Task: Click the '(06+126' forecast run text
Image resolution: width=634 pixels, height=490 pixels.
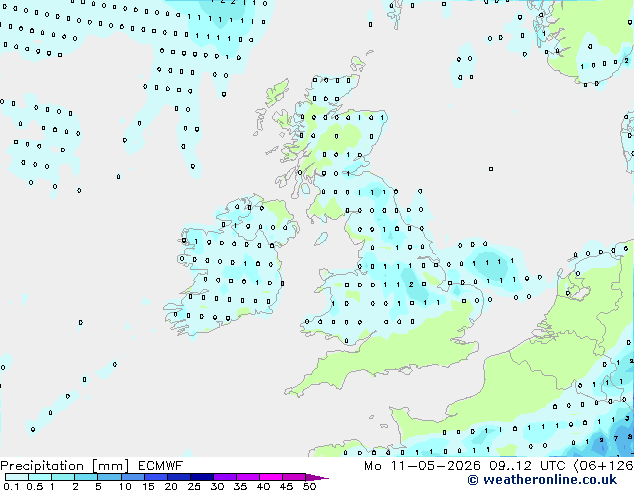Action: (x=603, y=466)
